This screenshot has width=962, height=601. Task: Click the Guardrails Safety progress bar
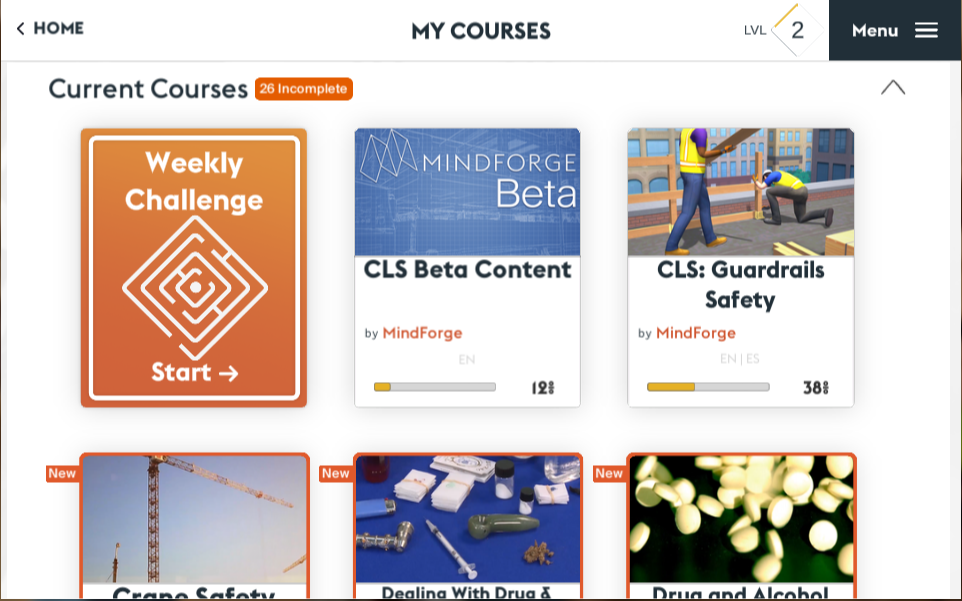click(708, 387)
